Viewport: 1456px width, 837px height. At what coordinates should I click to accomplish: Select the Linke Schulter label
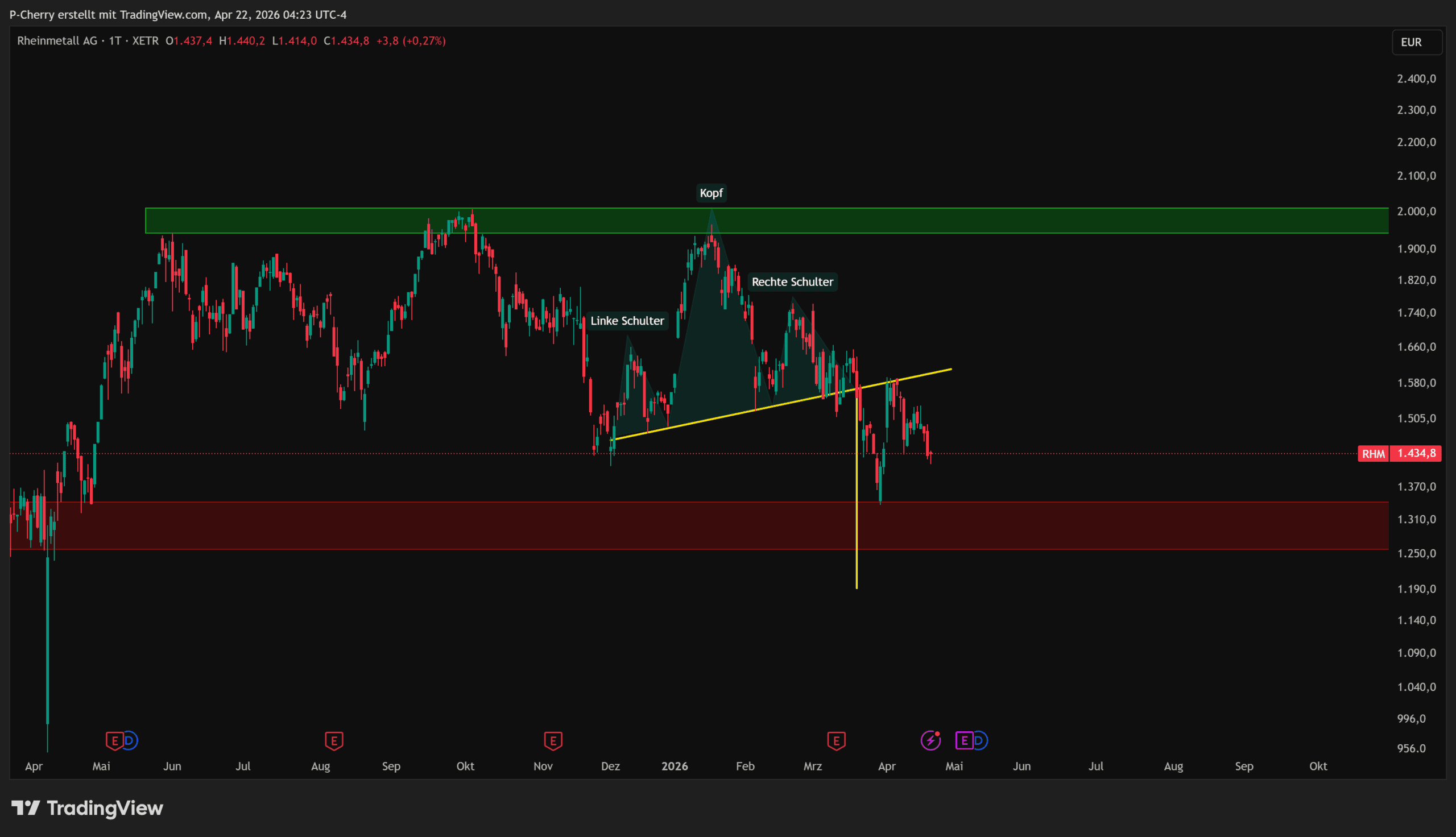click(x=627, y=321)
